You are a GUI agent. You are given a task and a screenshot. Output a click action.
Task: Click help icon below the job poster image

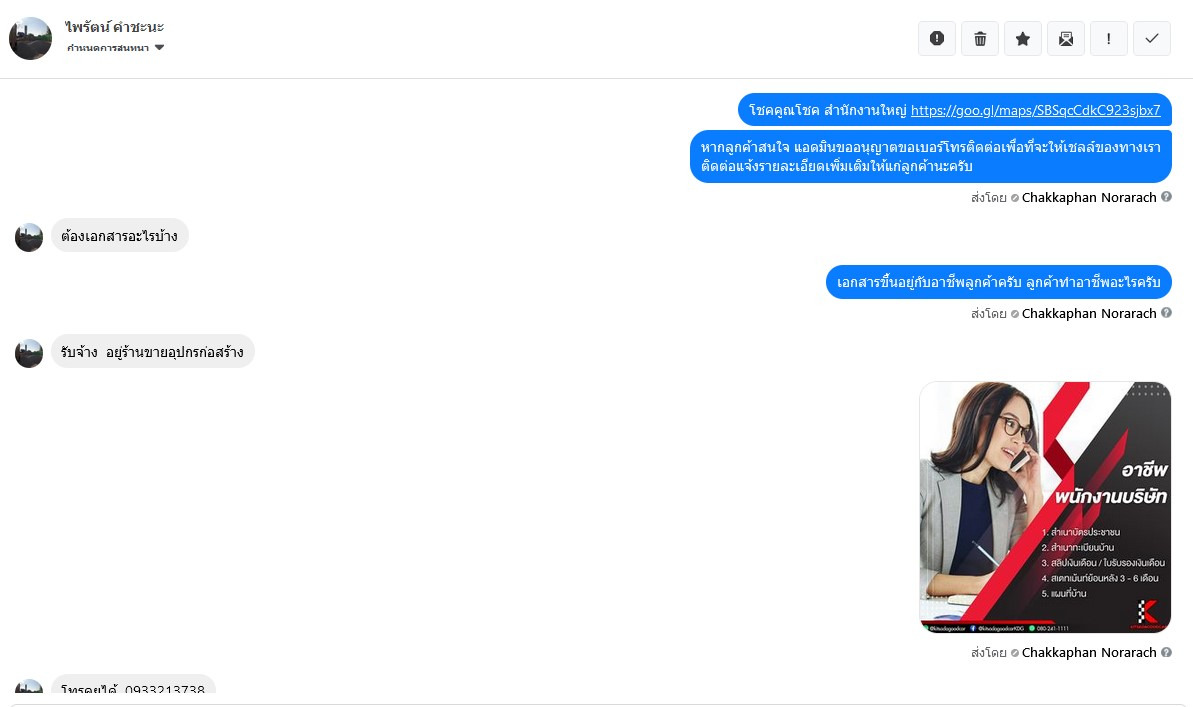[1166, 652]
